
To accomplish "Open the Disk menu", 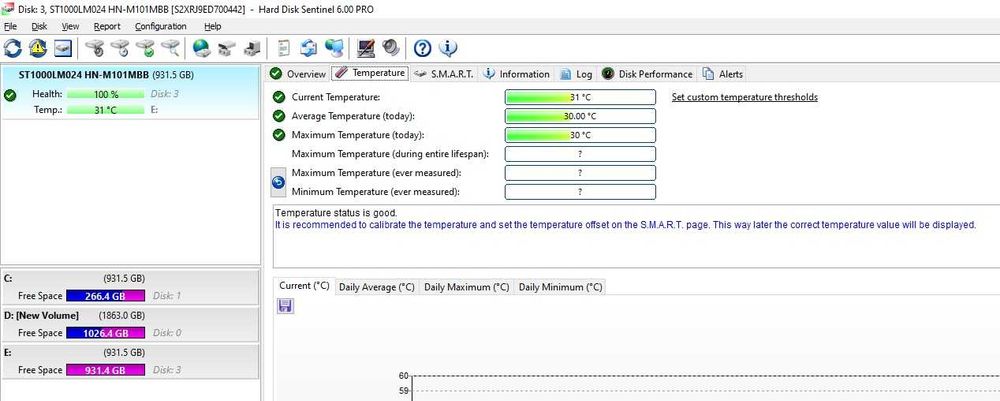I will pyautogui.click(x=40, y=26).
